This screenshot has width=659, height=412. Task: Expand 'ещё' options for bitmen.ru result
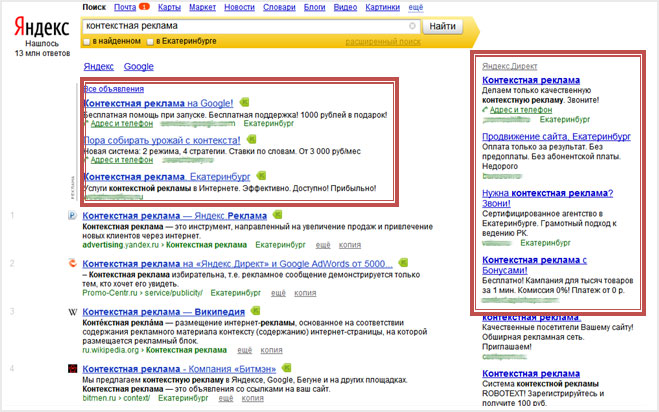click(226, 398)
